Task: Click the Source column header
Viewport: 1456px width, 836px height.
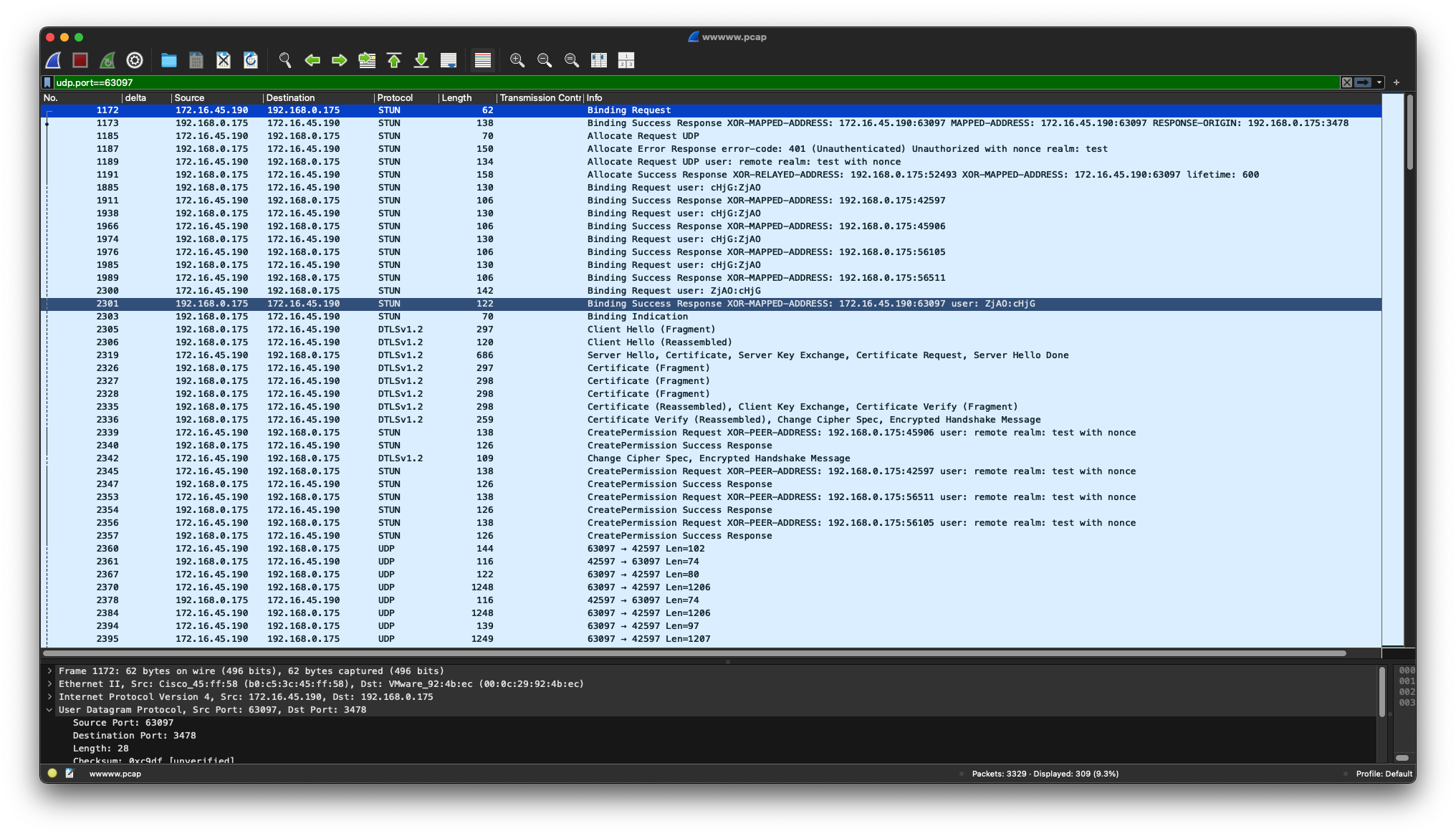Action: [189, 98]
